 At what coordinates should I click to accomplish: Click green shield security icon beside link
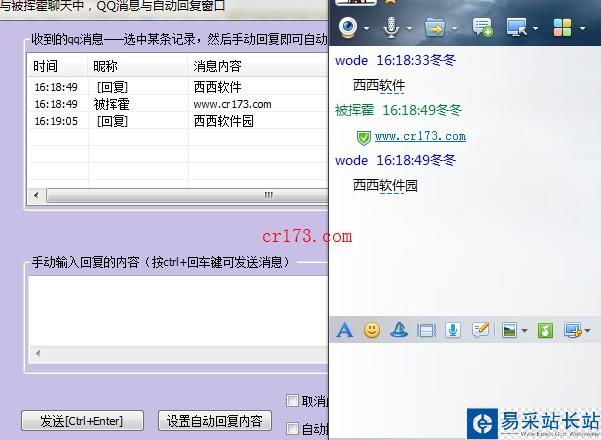coord(363,138)
